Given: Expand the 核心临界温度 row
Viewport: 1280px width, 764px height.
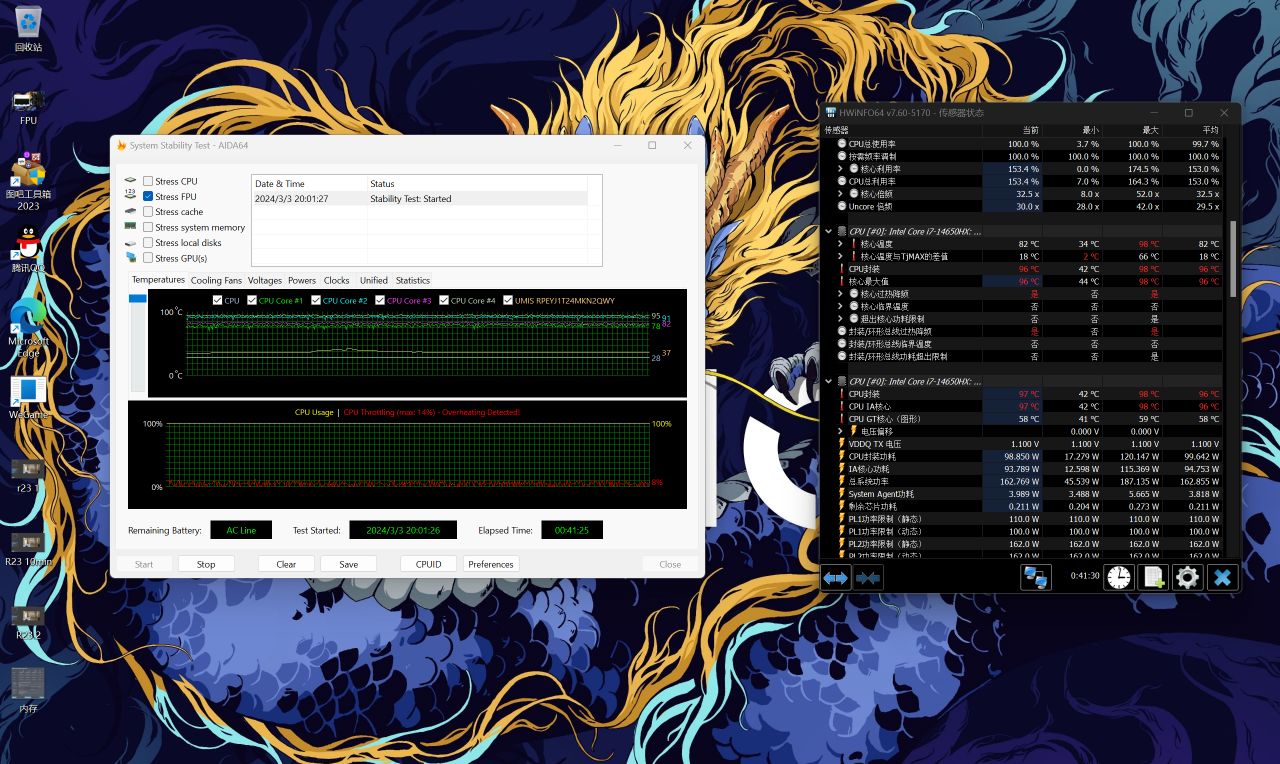Looking at the screenshot, I should [841, 306].
